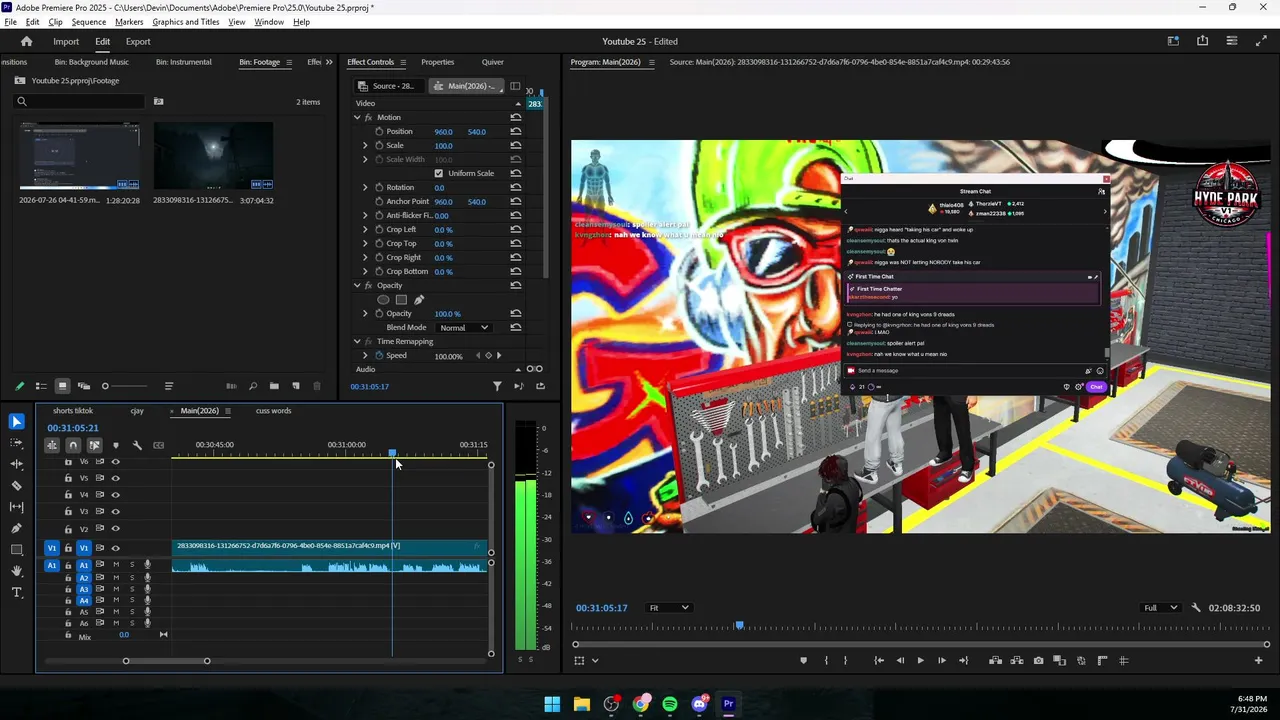The width and height of the screenshot is (1280, 720).
Task: Select the Type tool
Action: click(16, 593)
